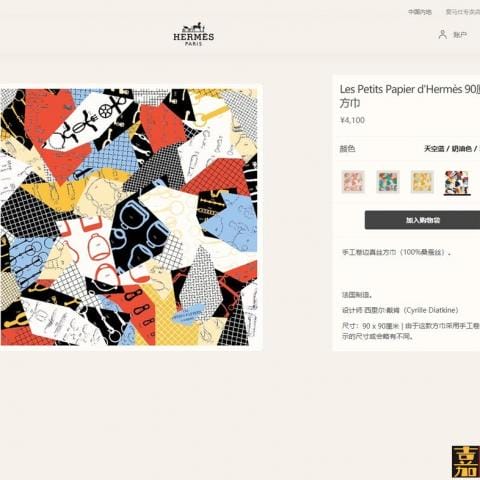
Task: Select the pink scarf color thumbnail
Action: [353, 182]
